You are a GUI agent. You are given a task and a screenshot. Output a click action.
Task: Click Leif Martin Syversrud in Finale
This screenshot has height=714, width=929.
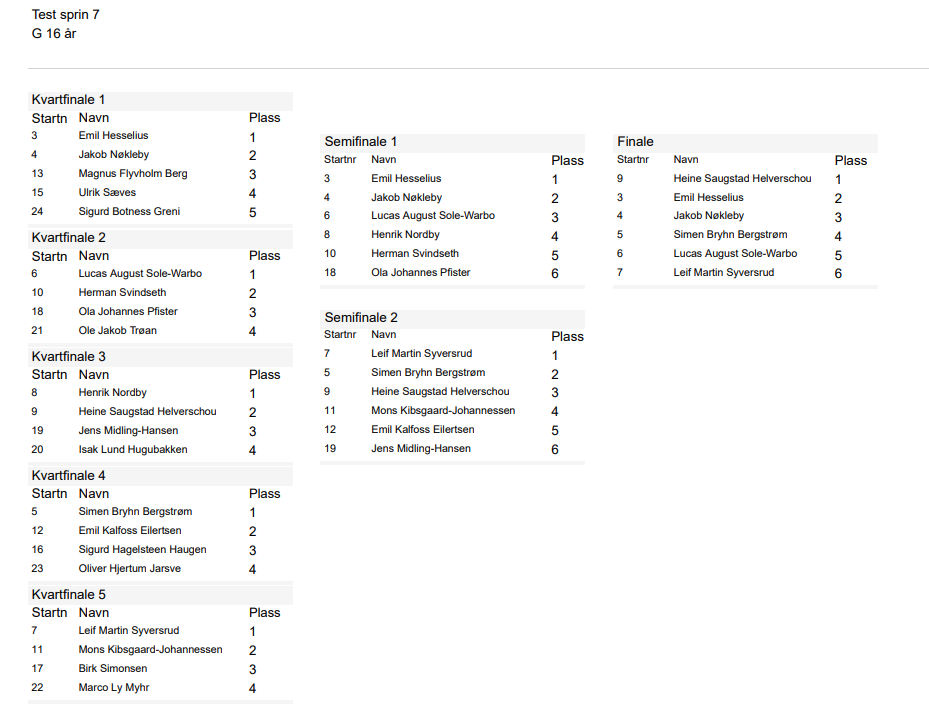coord(723,273)
